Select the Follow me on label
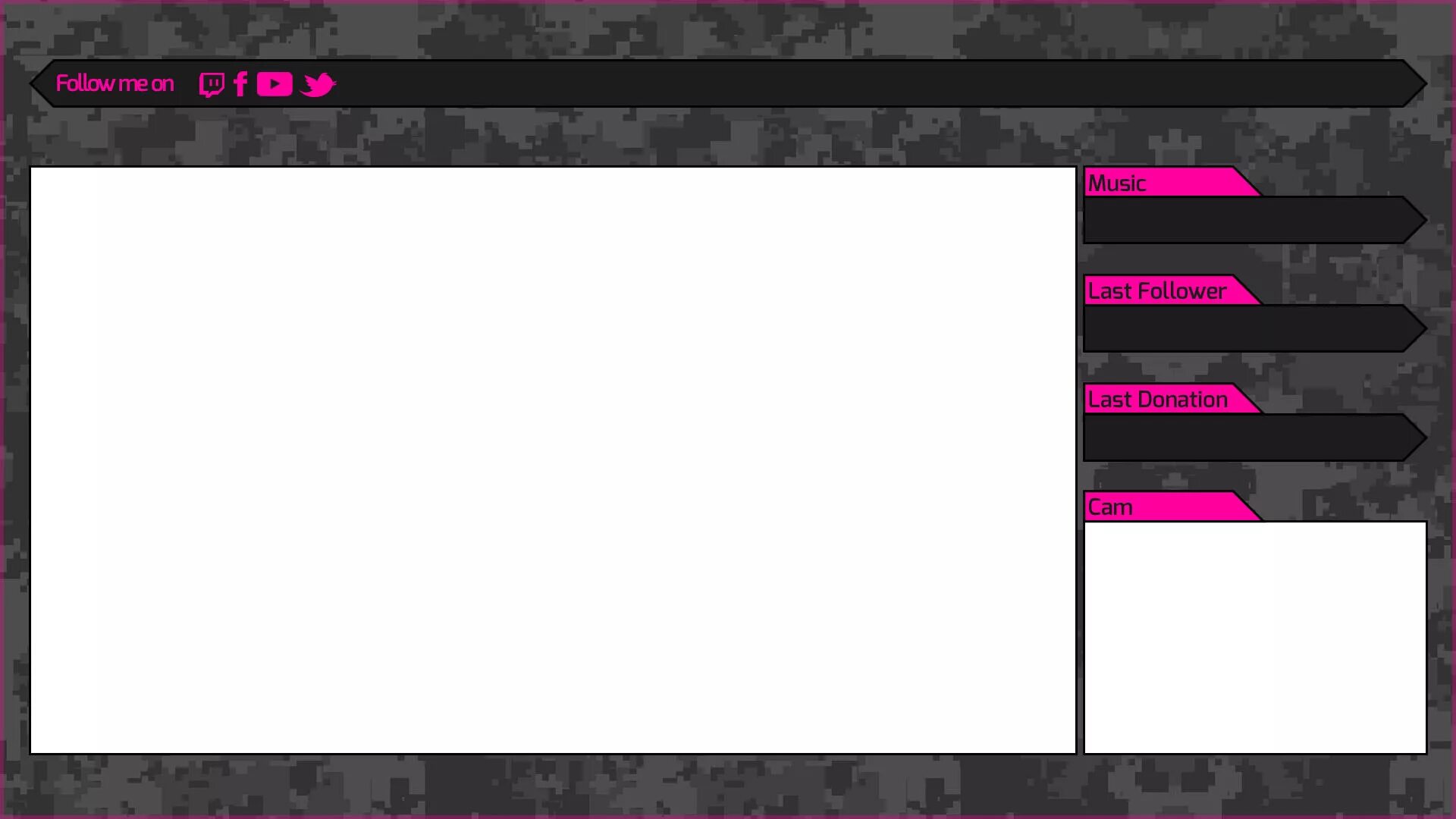This screenshot has width=1456, height=819. [x=113, y=83]
